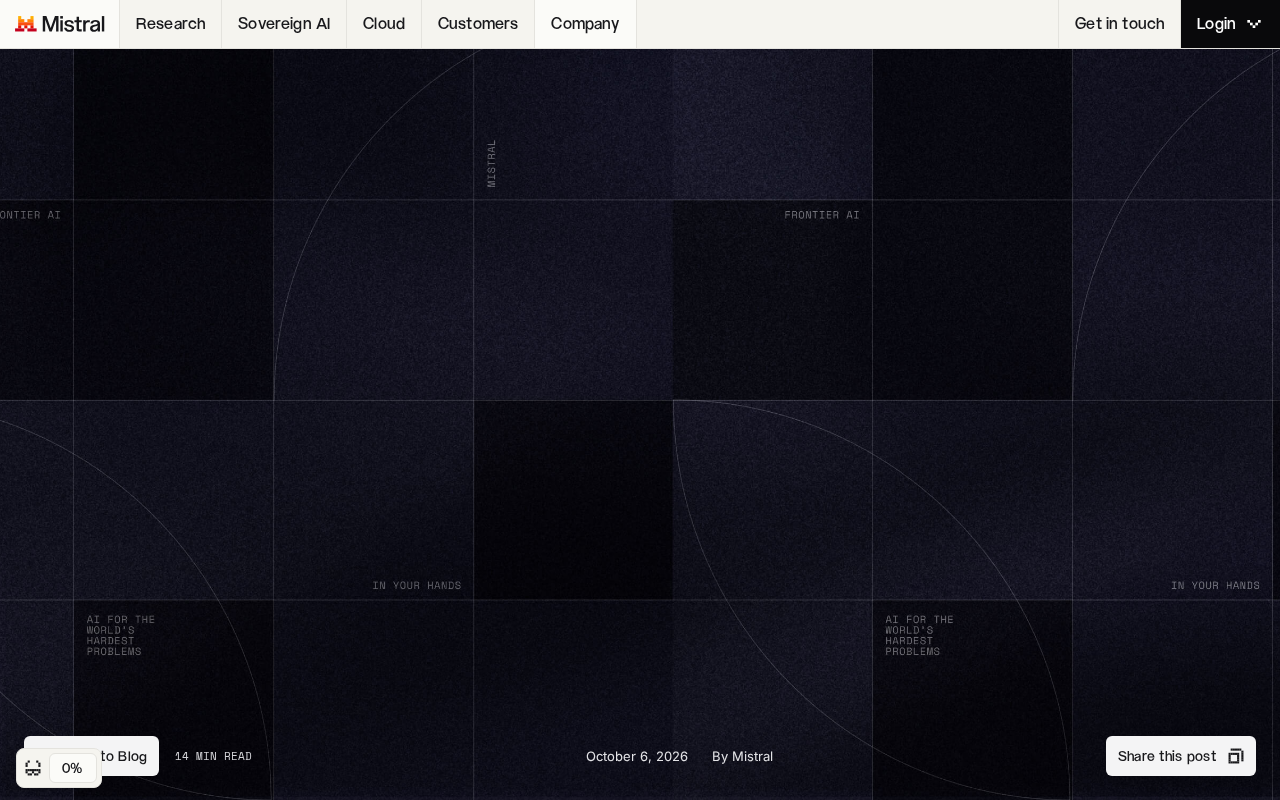
Task: Click the Mistral logo
Action: pos(60,24)
